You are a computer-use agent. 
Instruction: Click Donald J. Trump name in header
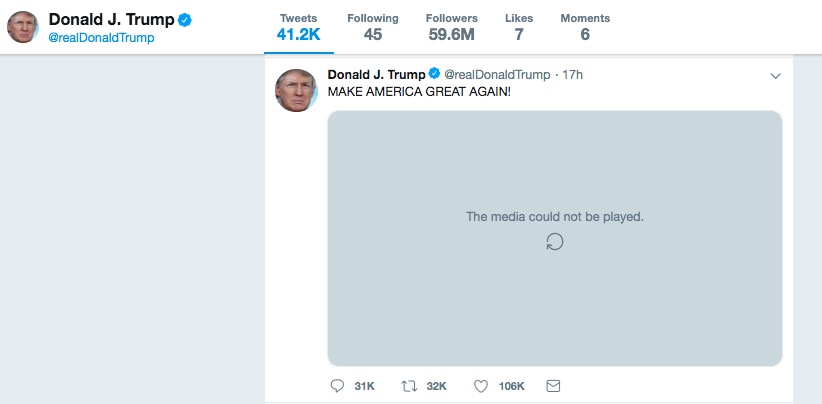coord(110,20)
